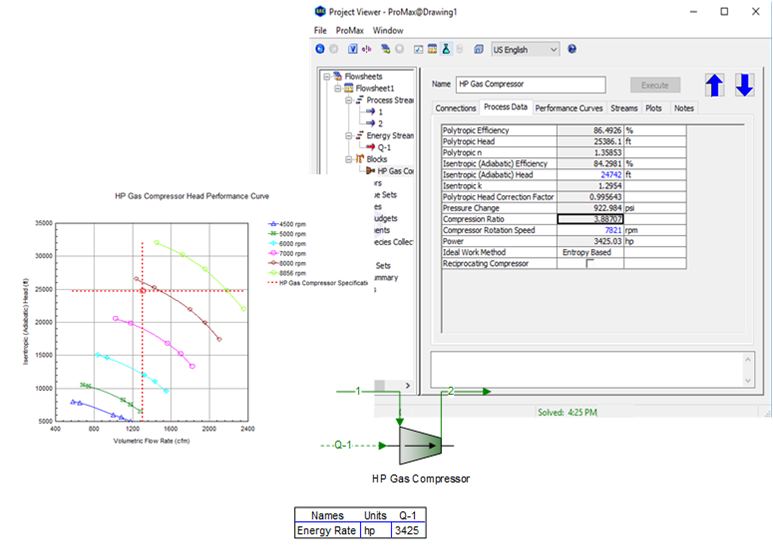This screenshot has height=554, width=773.
Task: Click the 7000 rpm legend entry
Action: (287, 253)
